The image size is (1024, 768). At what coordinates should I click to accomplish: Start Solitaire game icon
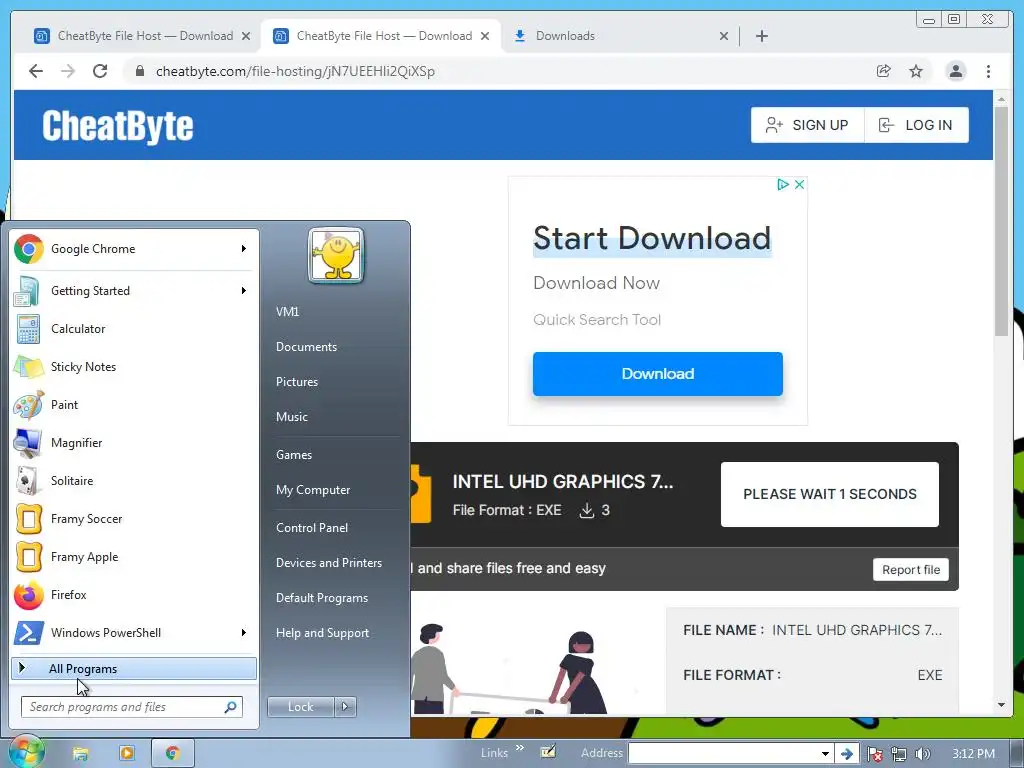point(29,481)
